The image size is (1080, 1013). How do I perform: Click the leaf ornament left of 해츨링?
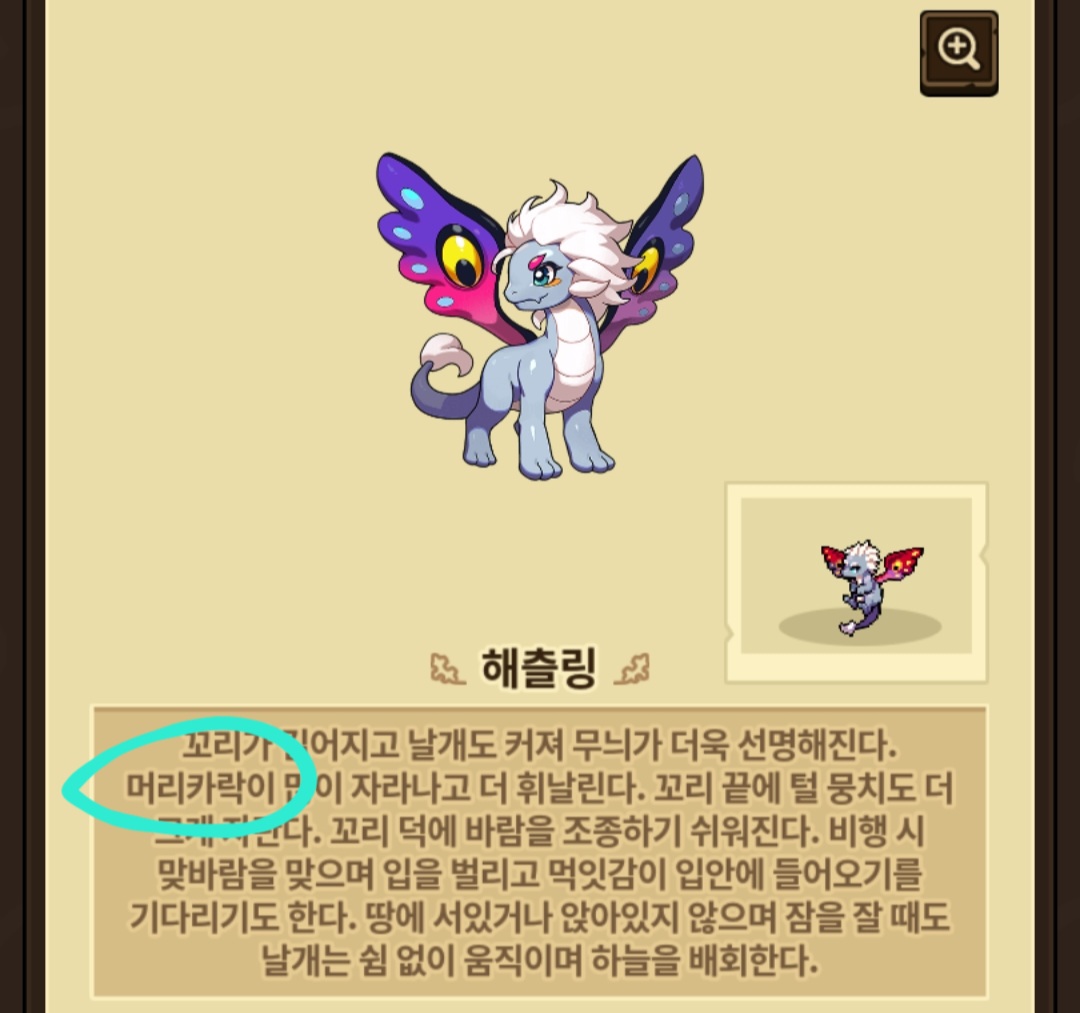click(x=447, y=669)
